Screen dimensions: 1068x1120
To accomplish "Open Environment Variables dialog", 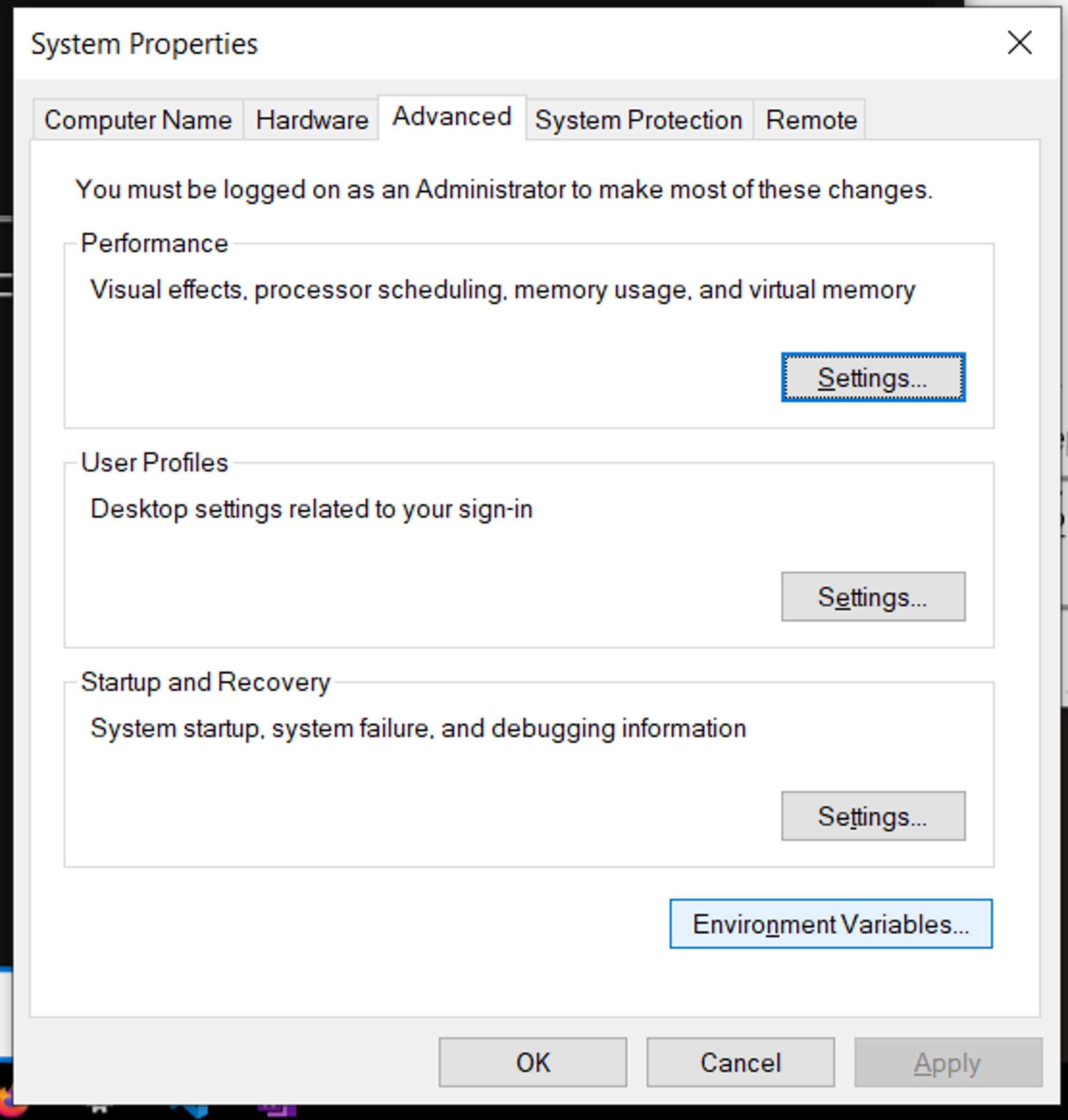I will 830,923.
